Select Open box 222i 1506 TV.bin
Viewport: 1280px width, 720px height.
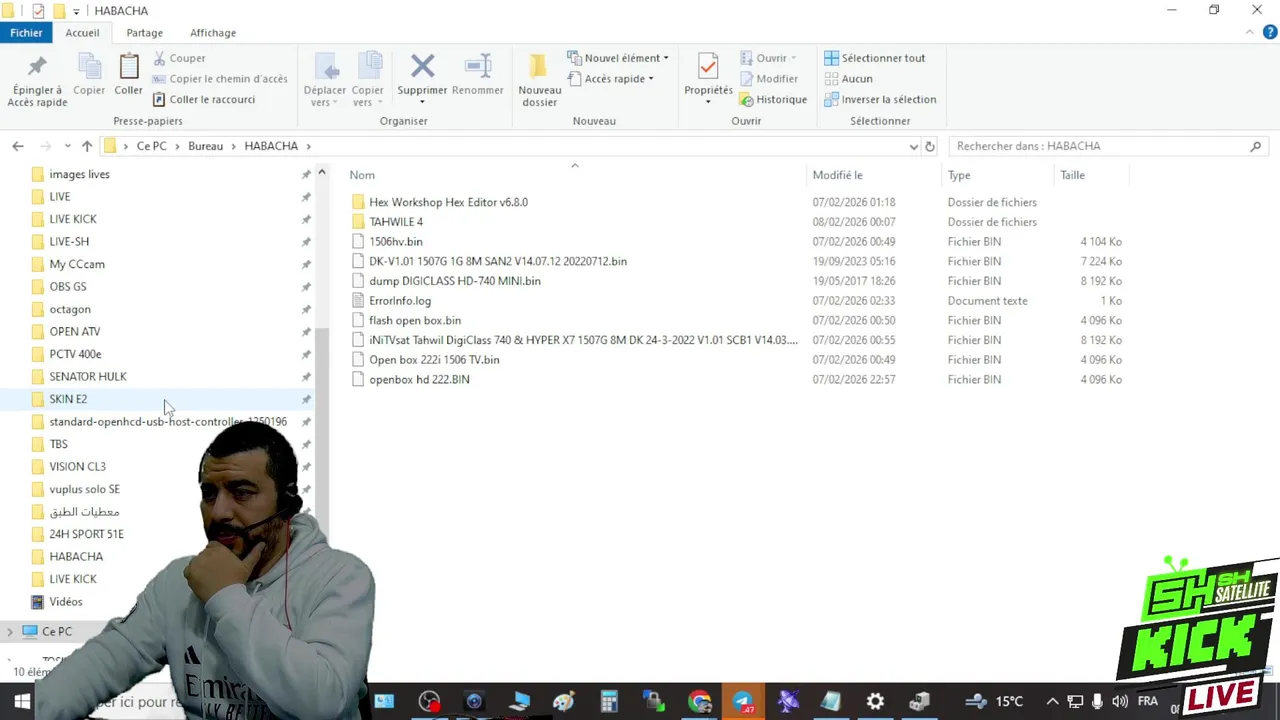434,360
